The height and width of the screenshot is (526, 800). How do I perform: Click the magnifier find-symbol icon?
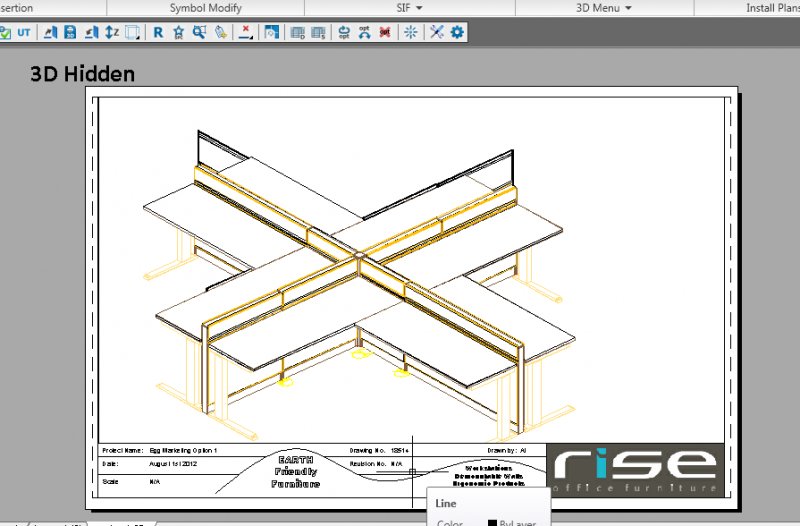click(199, 33)
